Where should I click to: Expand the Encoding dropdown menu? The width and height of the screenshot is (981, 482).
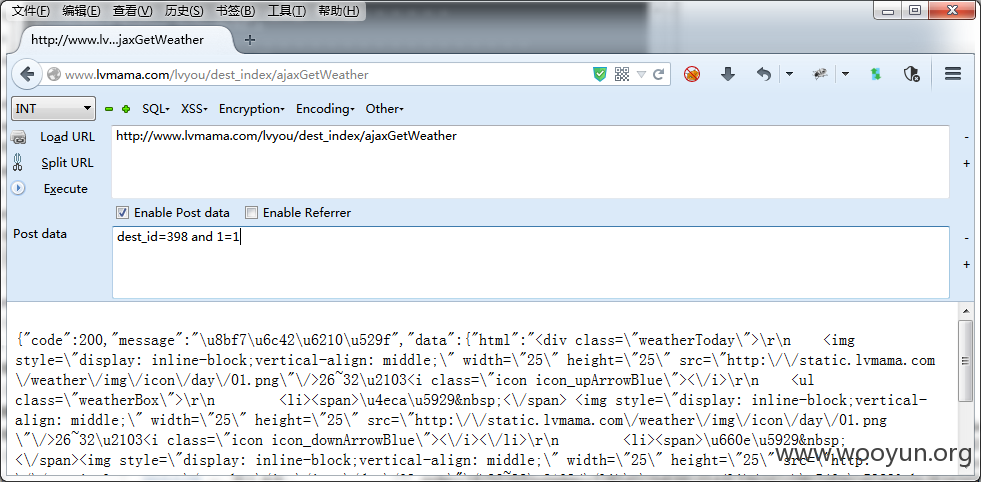click(325, 109)
